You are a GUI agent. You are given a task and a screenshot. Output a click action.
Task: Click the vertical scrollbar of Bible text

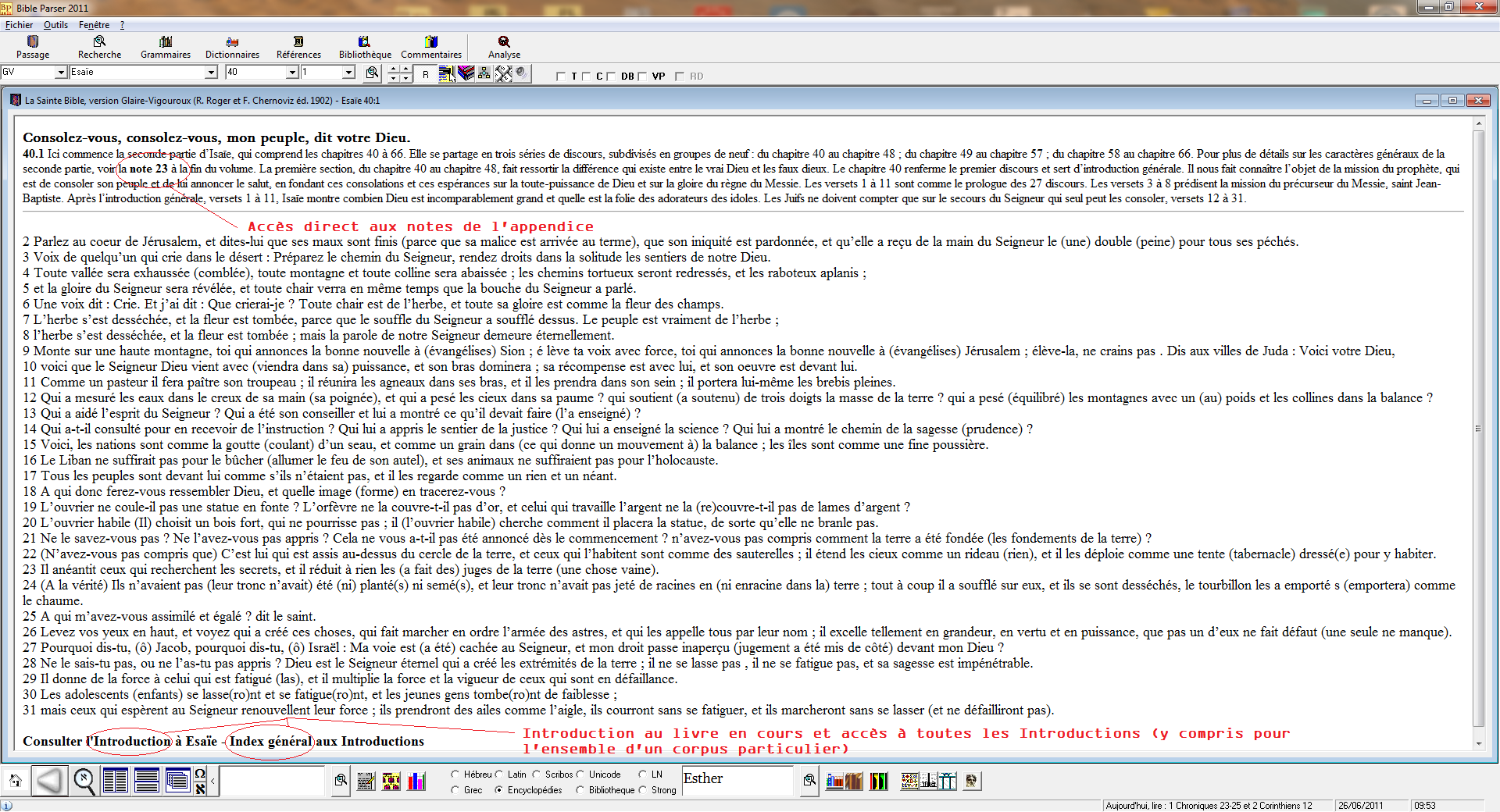click(1478, 428)
